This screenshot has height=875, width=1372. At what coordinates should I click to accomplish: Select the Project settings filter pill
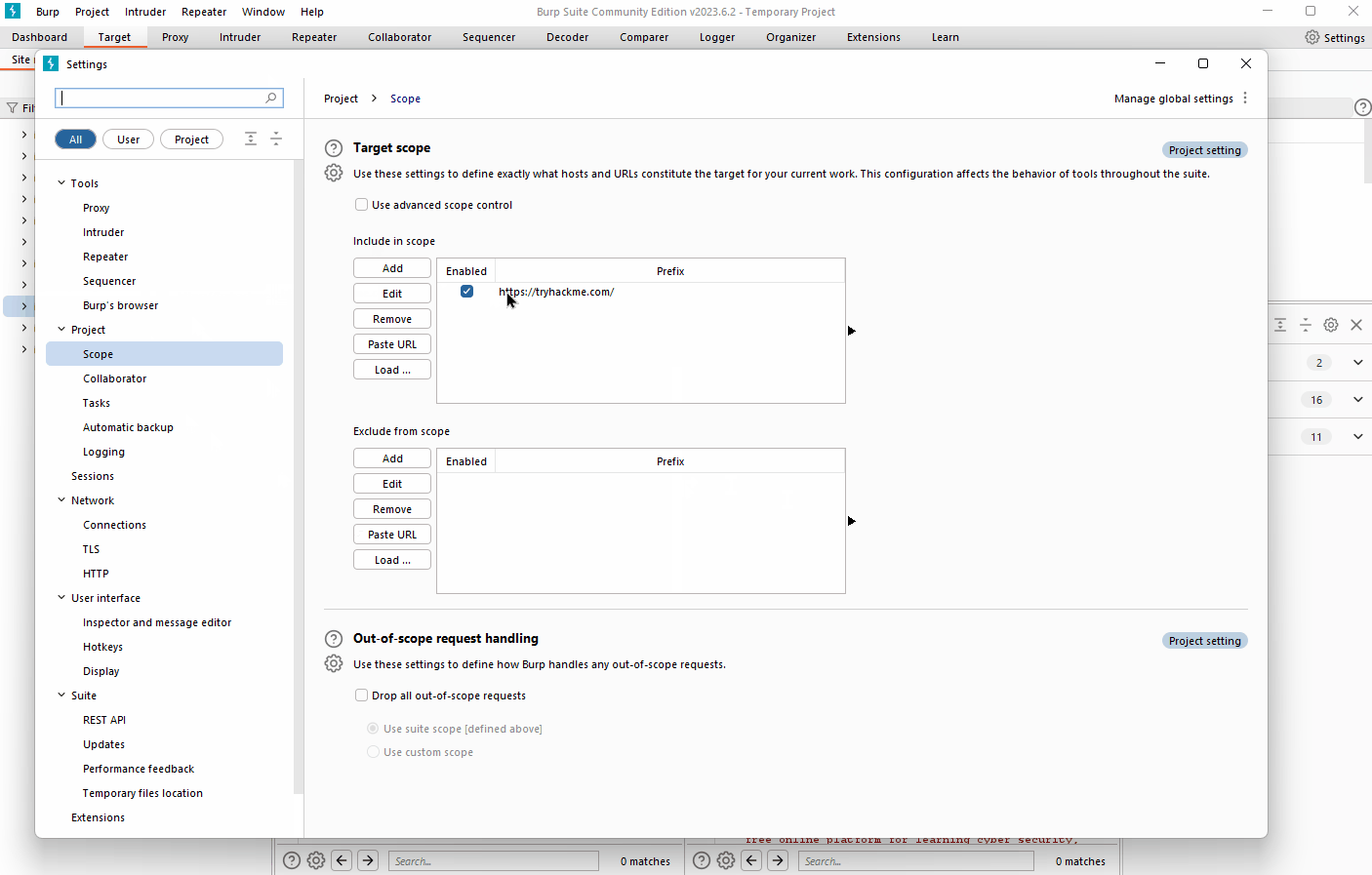coord(191,139)
